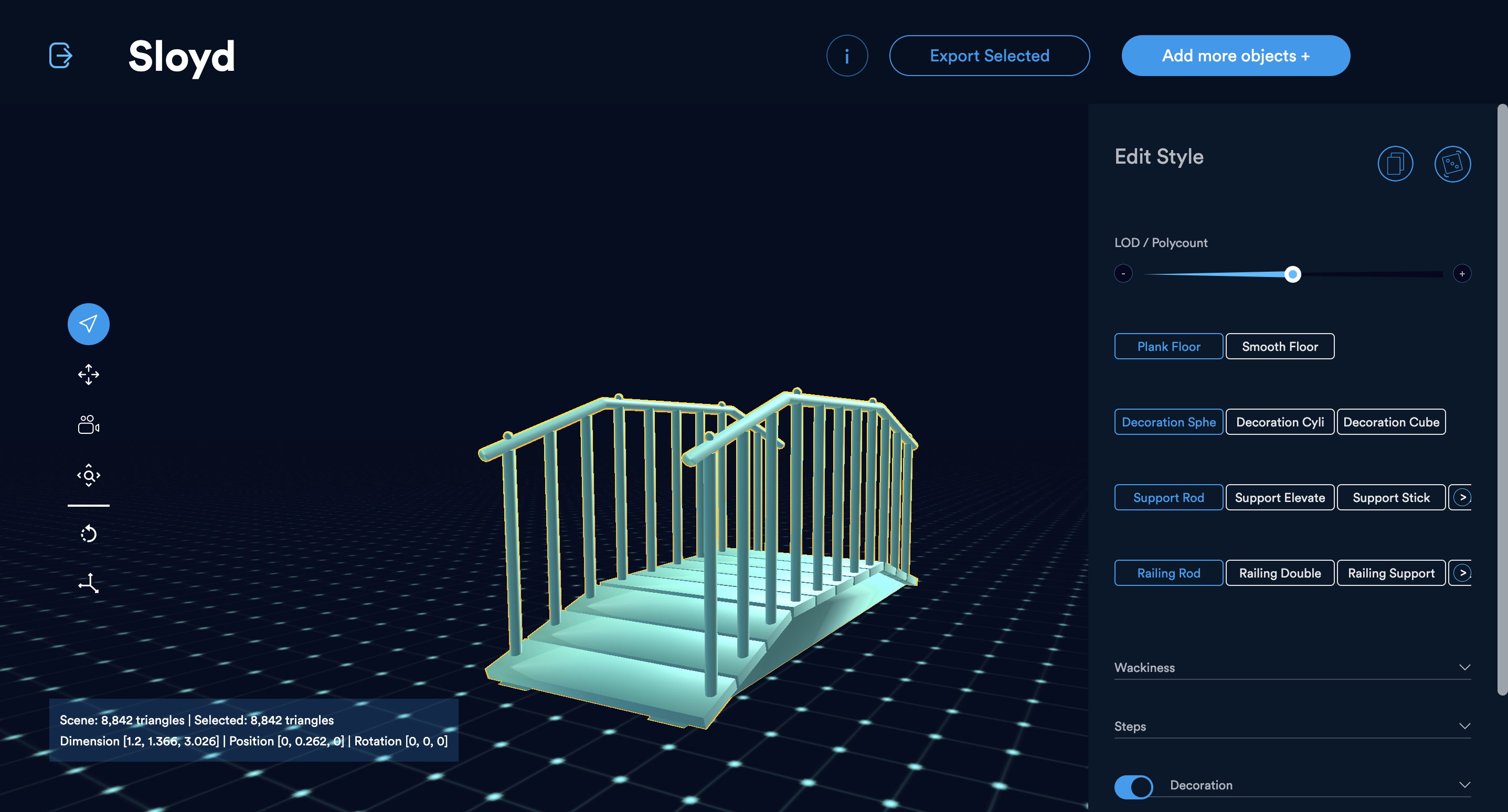Select the Railing Double option
Image resolution: width=1508 pixels, height=812 pixels.
[x=1280, y=573]
